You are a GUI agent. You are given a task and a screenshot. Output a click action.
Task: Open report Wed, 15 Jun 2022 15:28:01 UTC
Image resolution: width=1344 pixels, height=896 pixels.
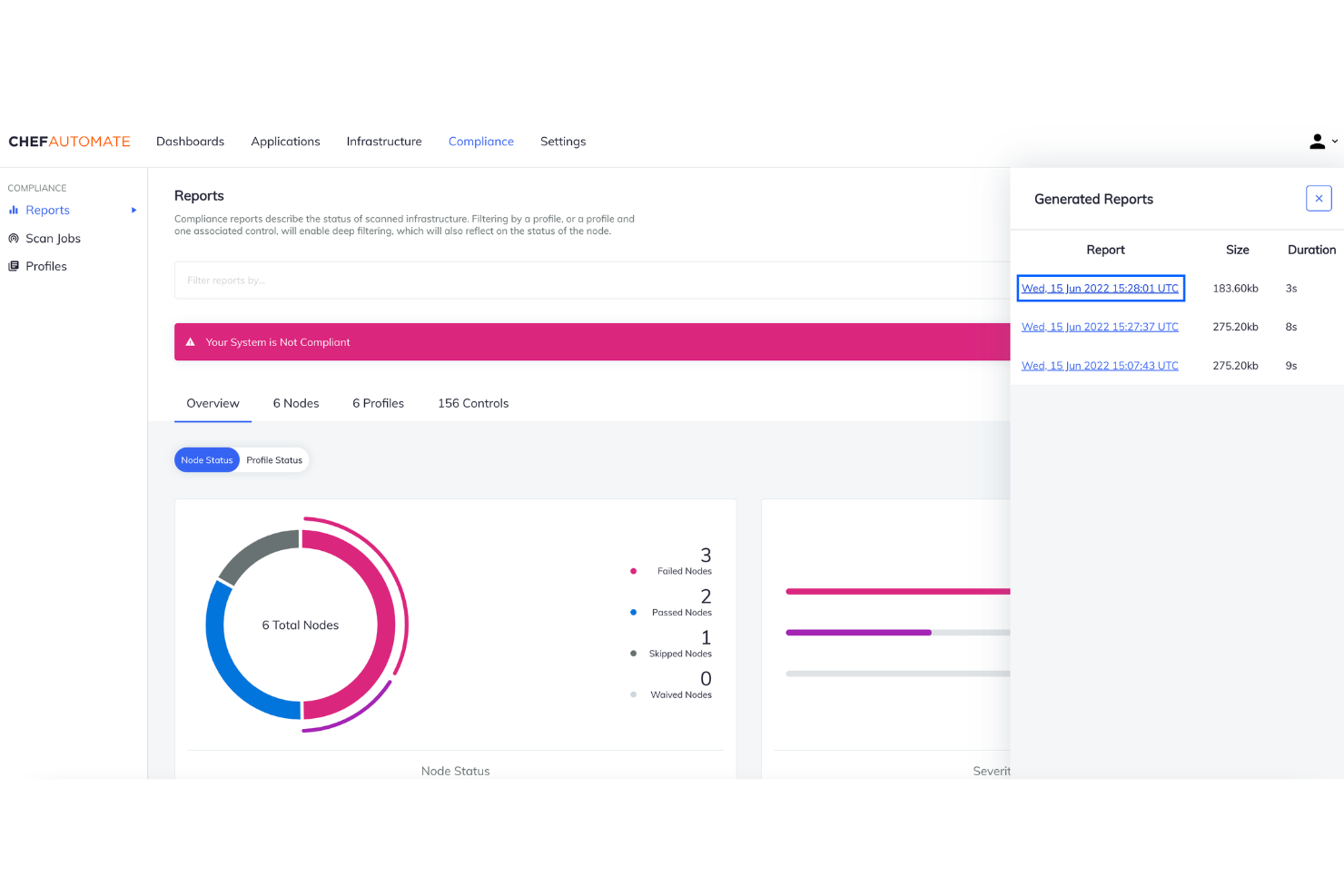pos(1100,288)
